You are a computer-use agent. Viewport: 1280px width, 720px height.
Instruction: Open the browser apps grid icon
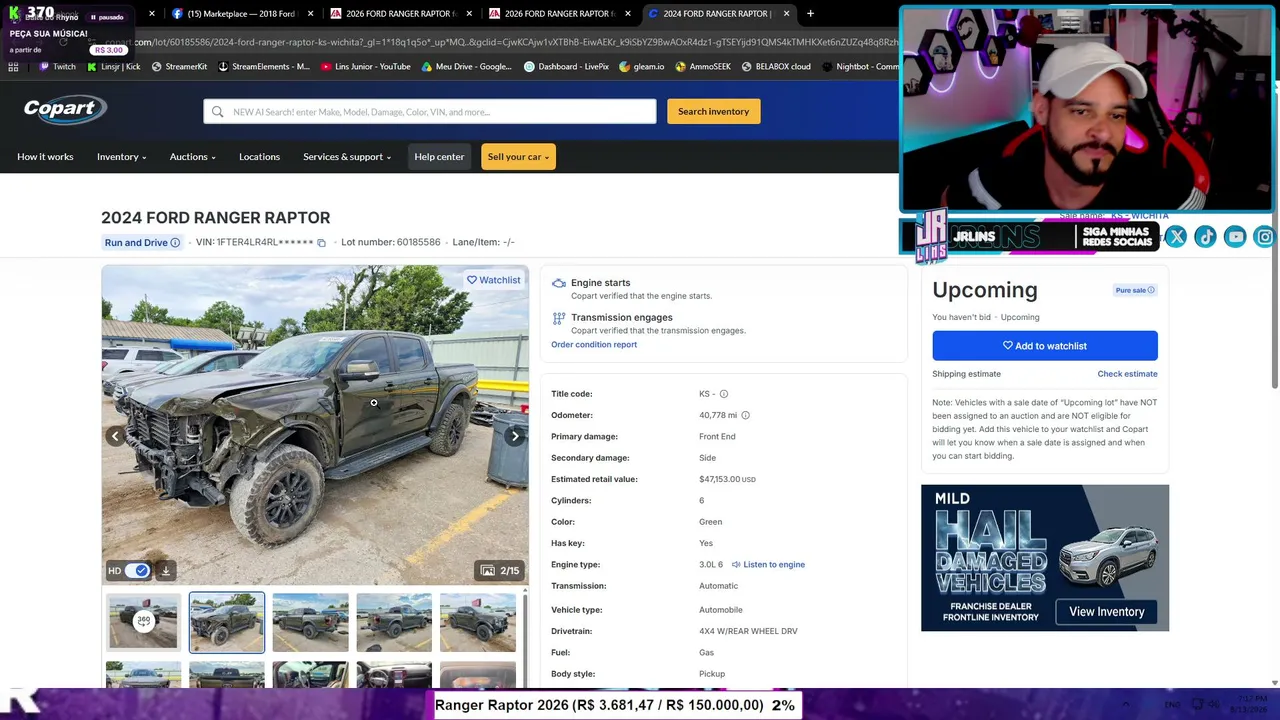point(13,67)
